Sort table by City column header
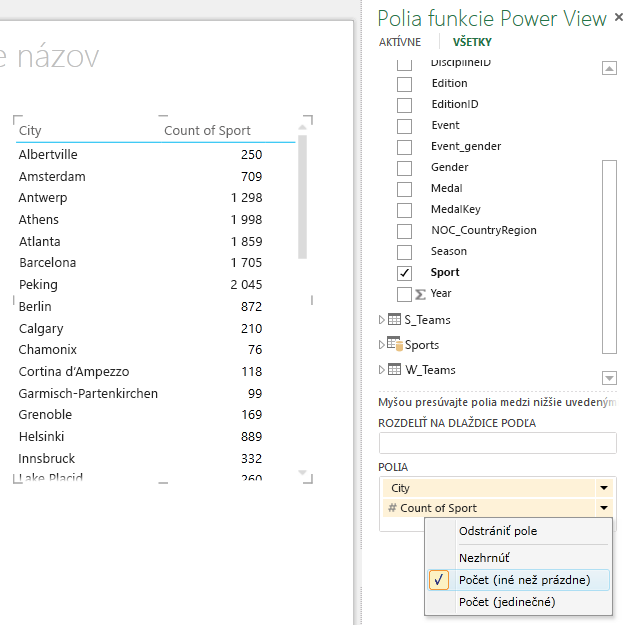This screenshot has height=625, width=629. (x=30, y=130)
